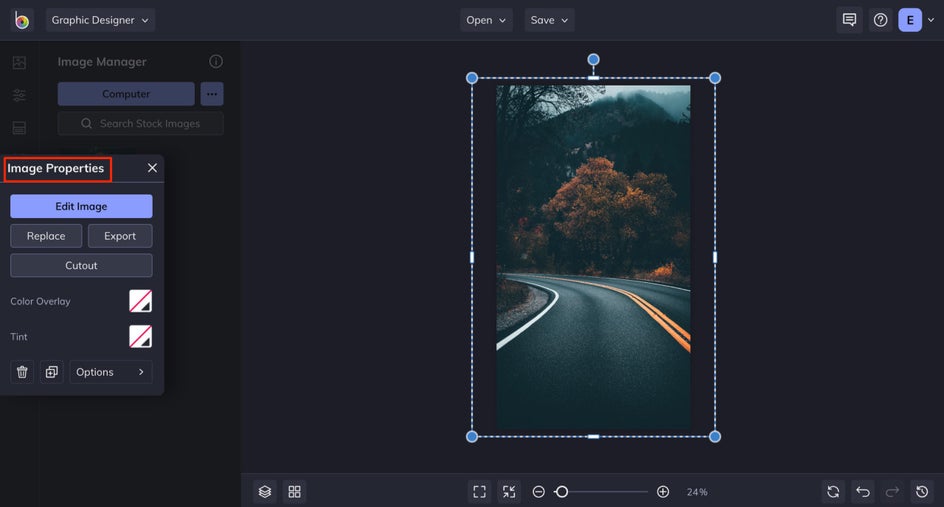
Task: Open the history clock icon
Action: [922, 492]
